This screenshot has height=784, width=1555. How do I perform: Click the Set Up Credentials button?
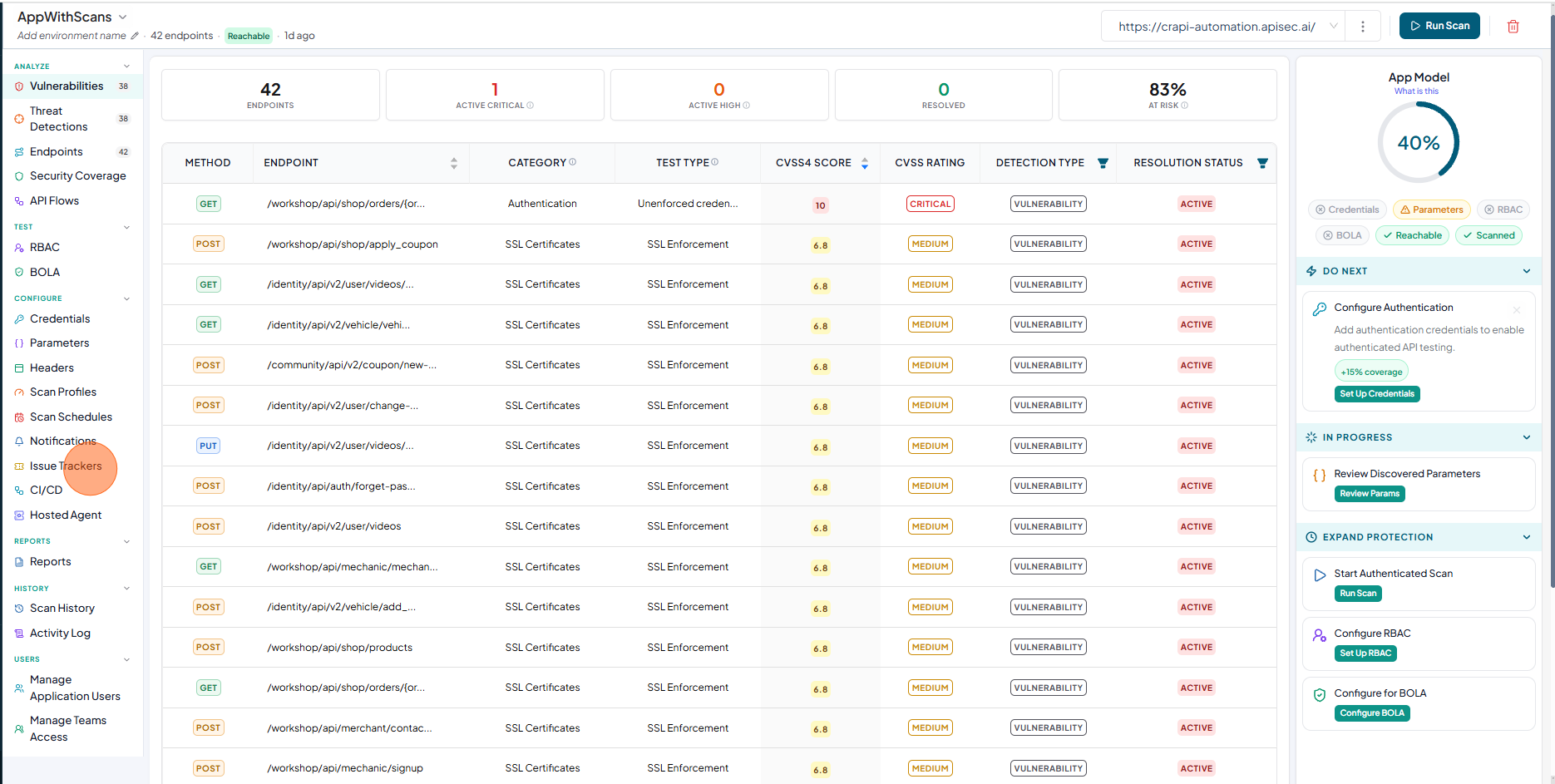coord(1377,394)
